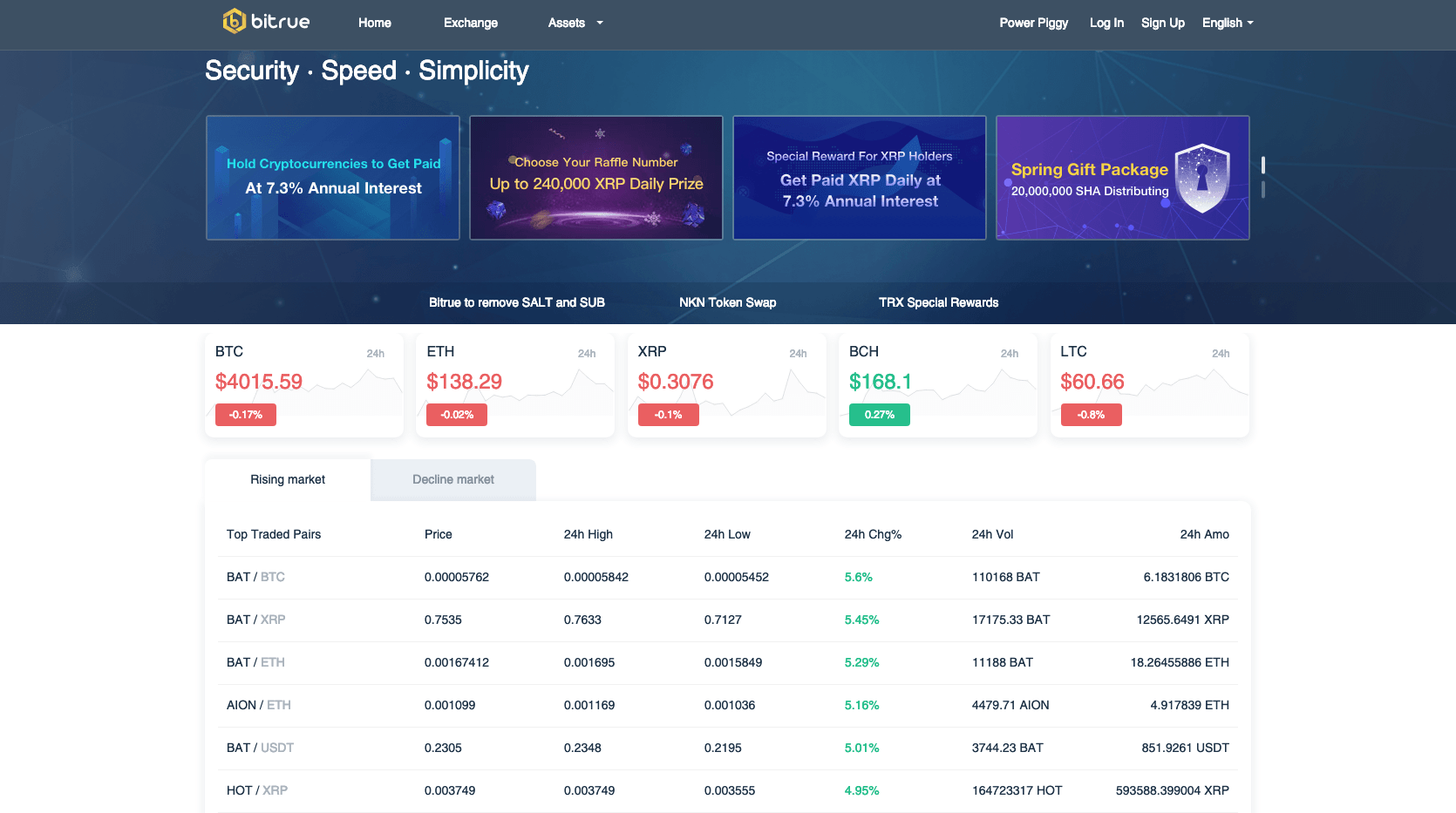Select the BAT / XRP pair row

coord(728,620)
